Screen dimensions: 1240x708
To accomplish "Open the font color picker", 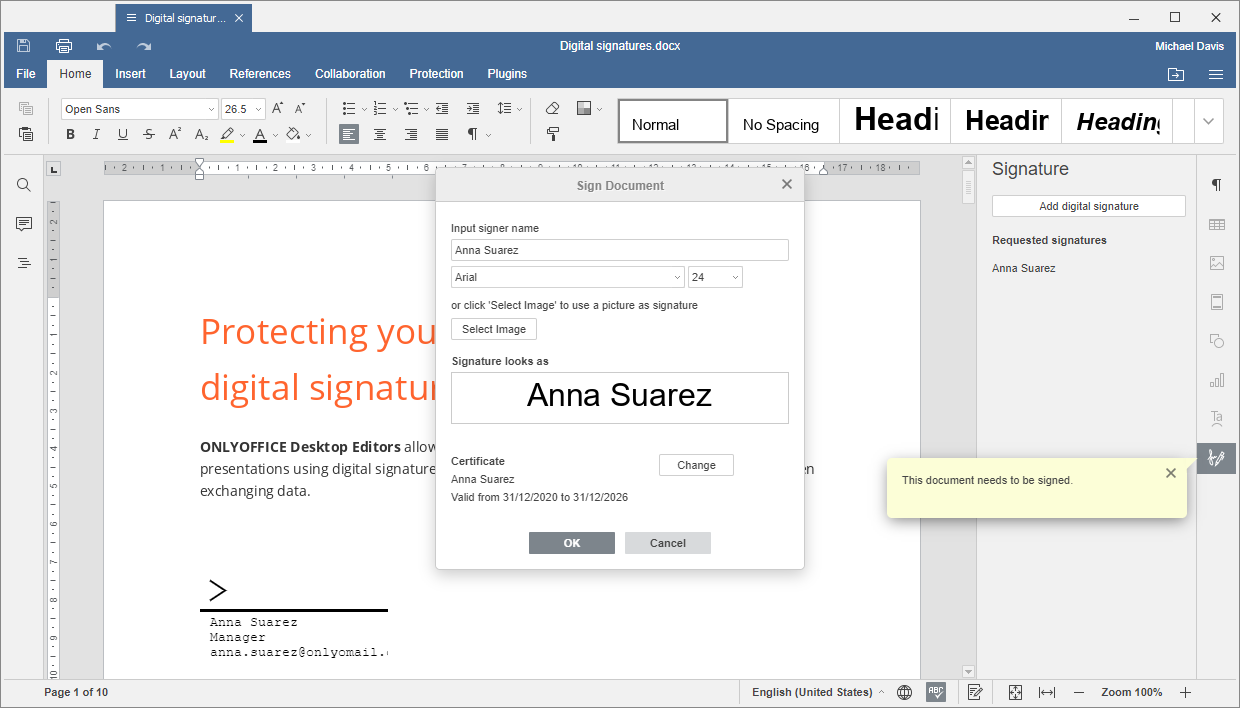I will pyautogui.click(x=276, y=134).
